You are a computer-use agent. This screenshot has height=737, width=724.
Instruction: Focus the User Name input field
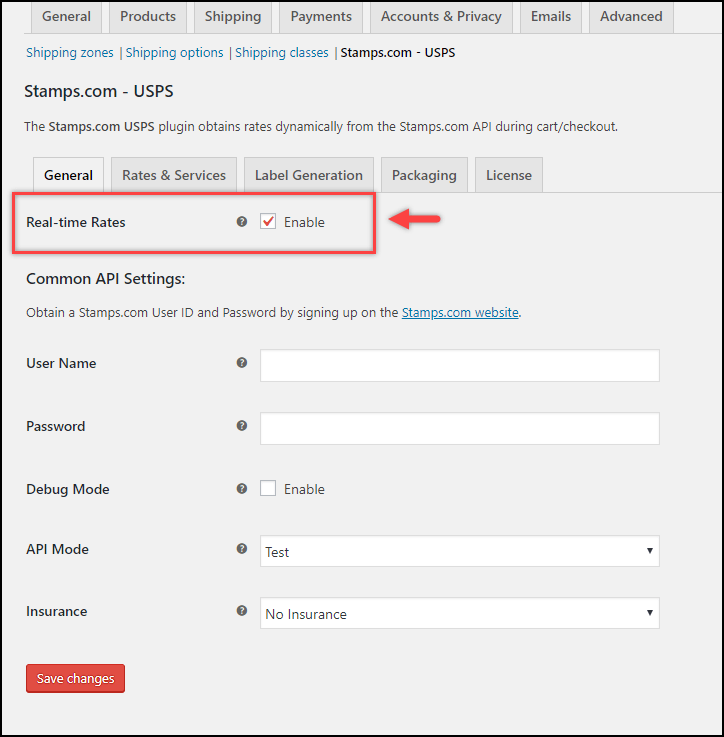[459, 365]
